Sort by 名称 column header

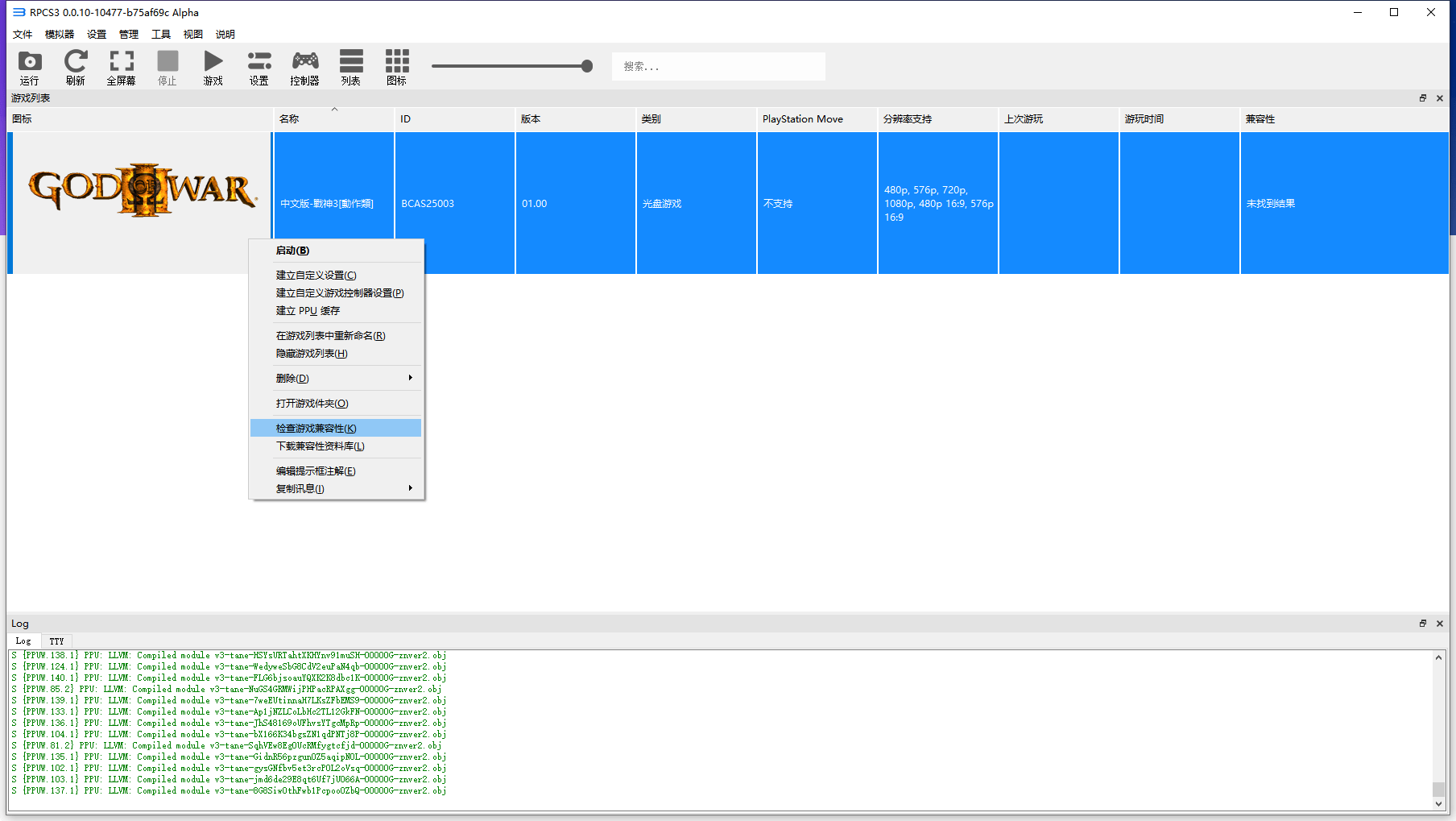click(x=334, y=119)
